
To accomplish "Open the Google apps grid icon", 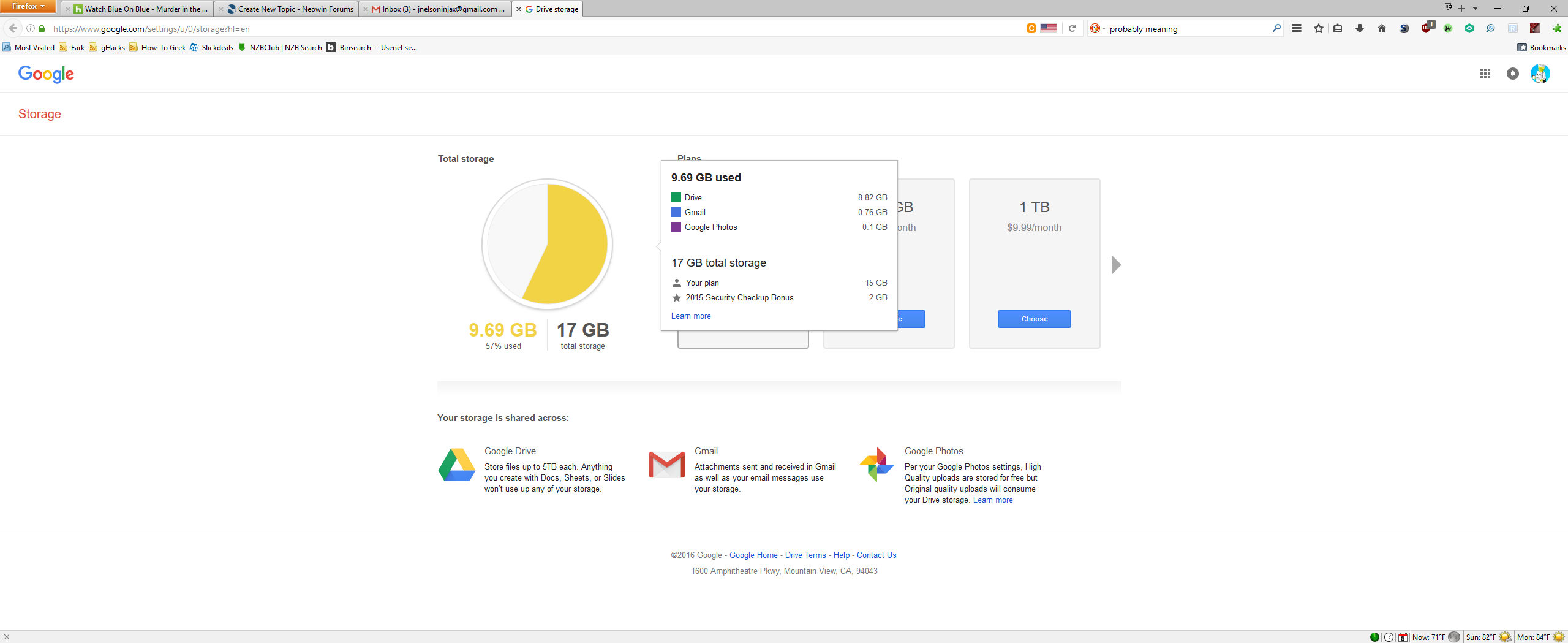I will [x=1485, y=74].
